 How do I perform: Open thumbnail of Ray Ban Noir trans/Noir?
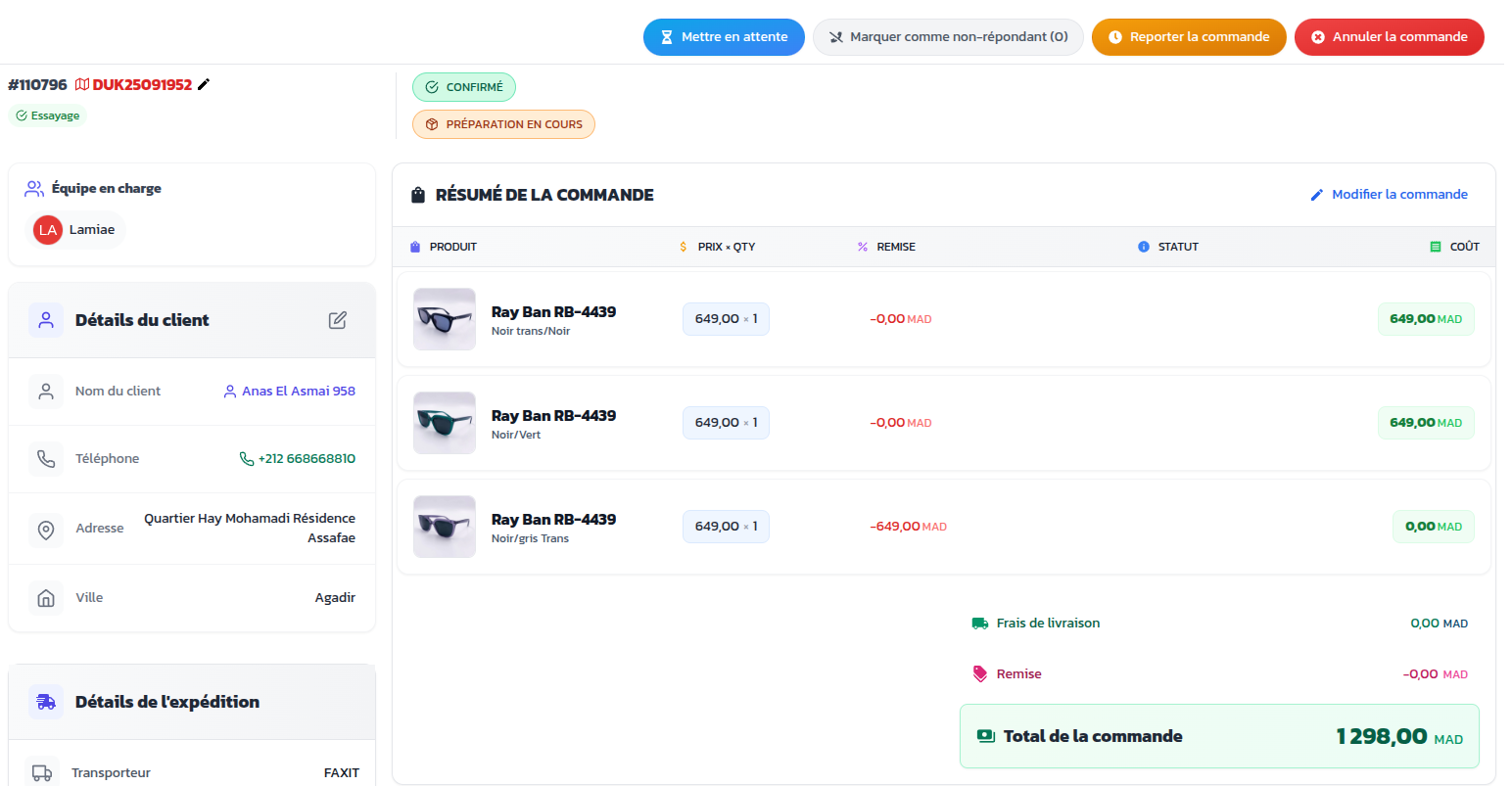(445, 319)
